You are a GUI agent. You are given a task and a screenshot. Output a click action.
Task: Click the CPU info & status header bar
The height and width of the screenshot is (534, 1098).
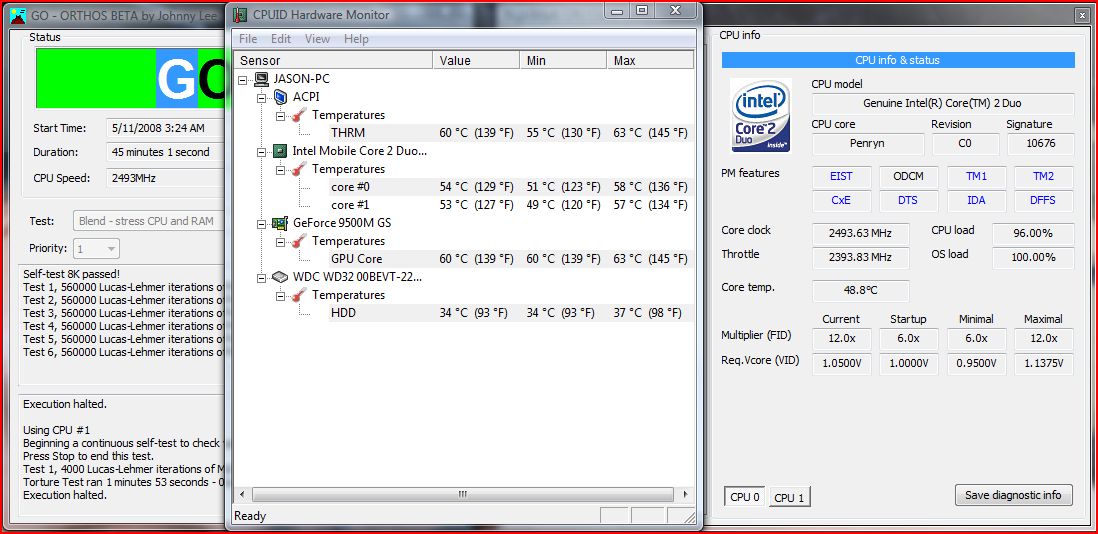(898, 60)
